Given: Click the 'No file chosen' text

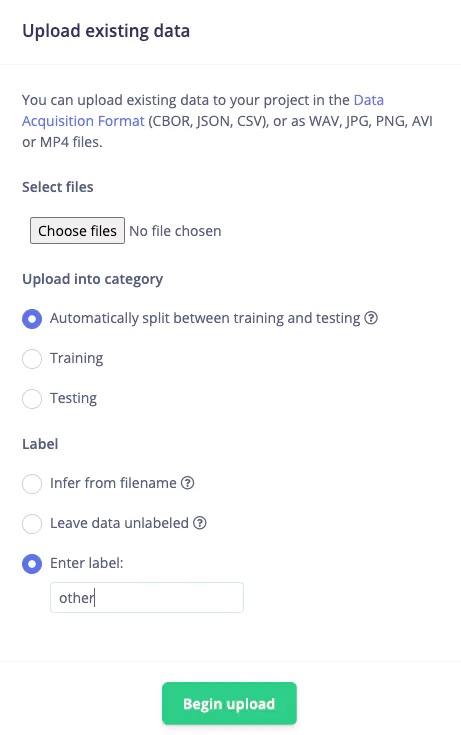Looking at the screenshot, I should click(x=175, y=231).
